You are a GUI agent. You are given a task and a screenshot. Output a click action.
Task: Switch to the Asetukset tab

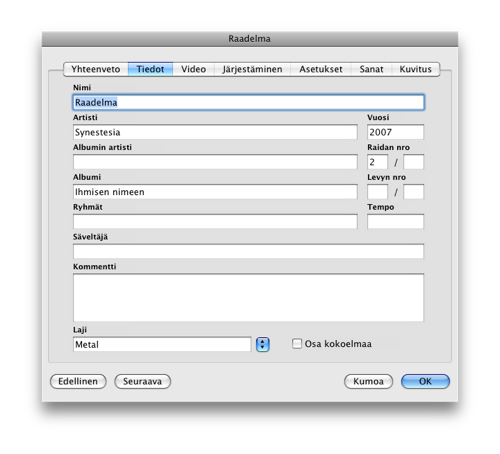(x=321, y=69)
